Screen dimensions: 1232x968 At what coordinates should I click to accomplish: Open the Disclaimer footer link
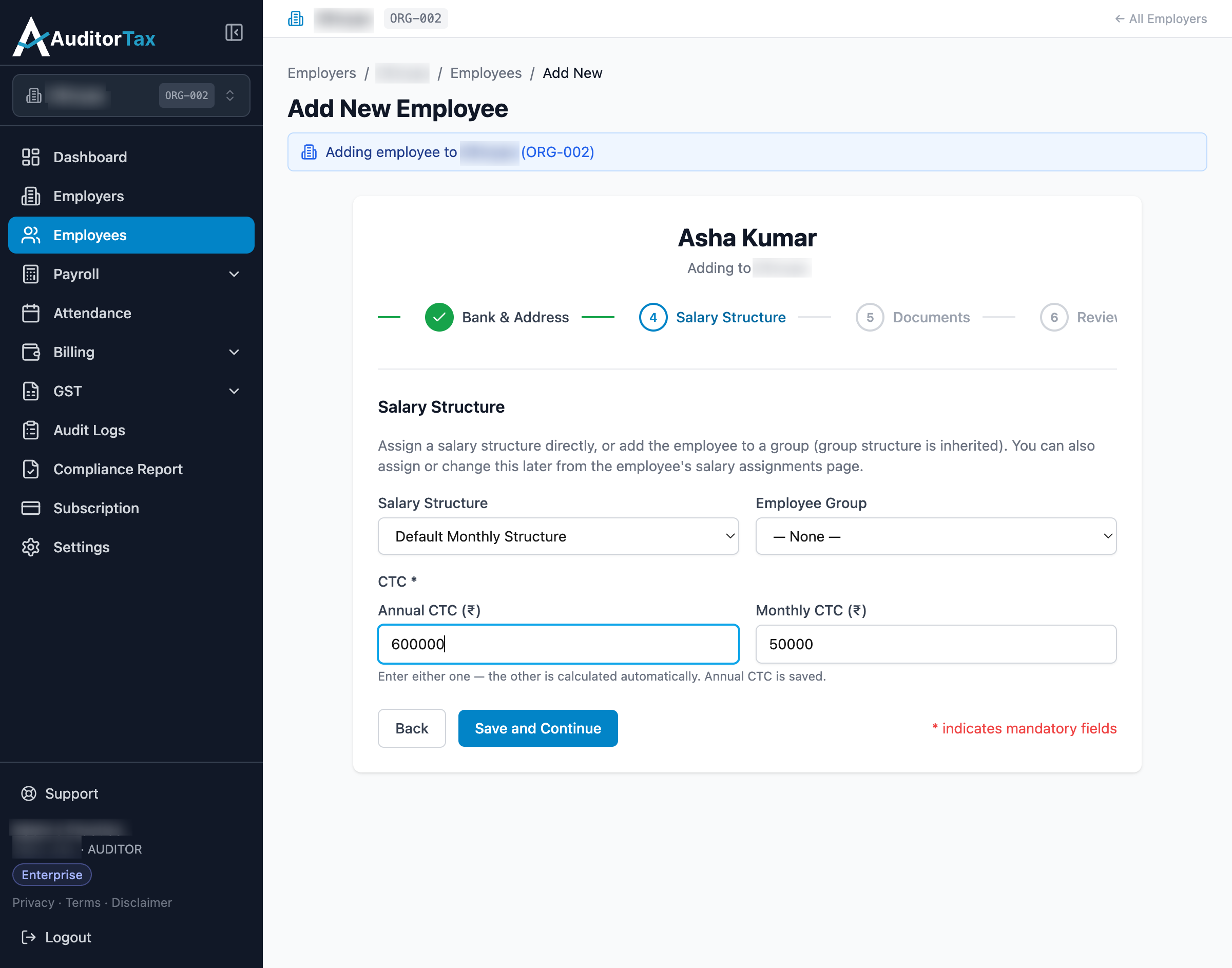pyautogui.click(x=142, y=903)
